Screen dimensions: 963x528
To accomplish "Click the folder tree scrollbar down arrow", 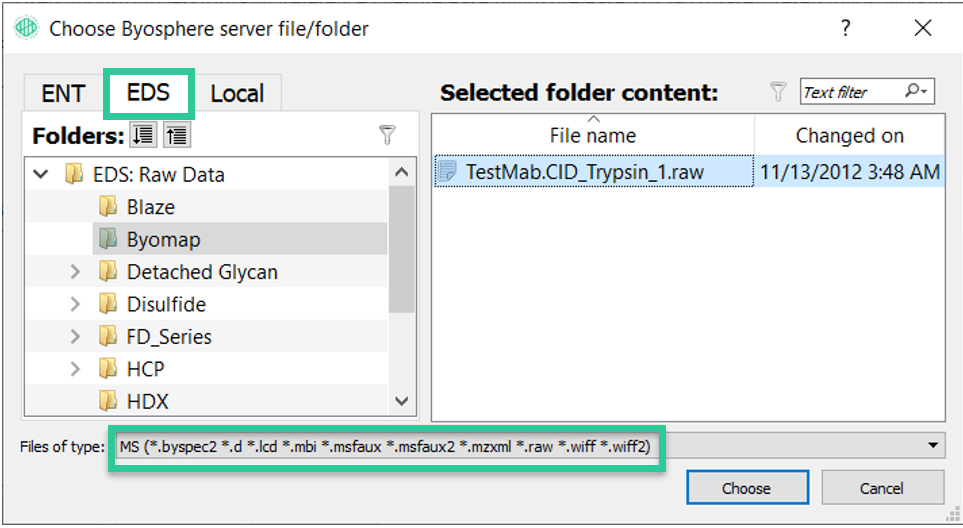I will 402,401.
